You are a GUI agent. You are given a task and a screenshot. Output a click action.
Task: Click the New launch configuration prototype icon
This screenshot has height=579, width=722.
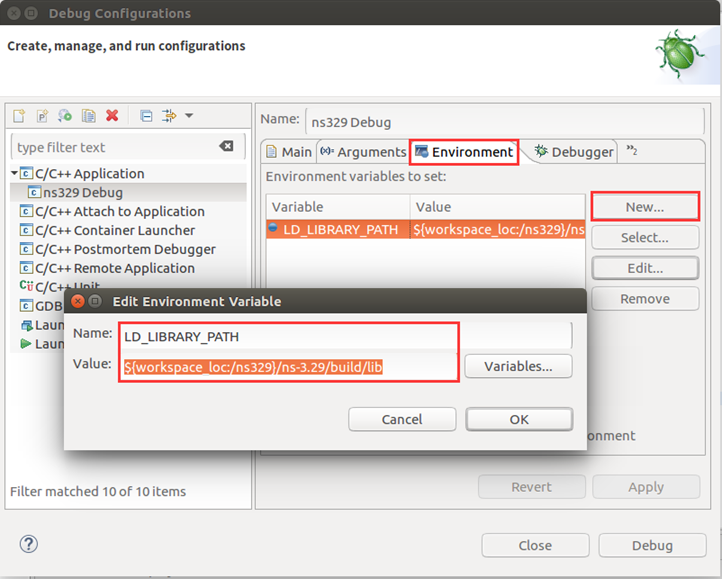(x=42, y=116)
